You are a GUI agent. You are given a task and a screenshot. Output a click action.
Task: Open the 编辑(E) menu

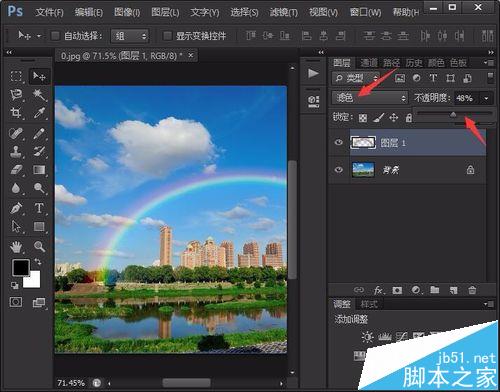(x=89, y=12)
